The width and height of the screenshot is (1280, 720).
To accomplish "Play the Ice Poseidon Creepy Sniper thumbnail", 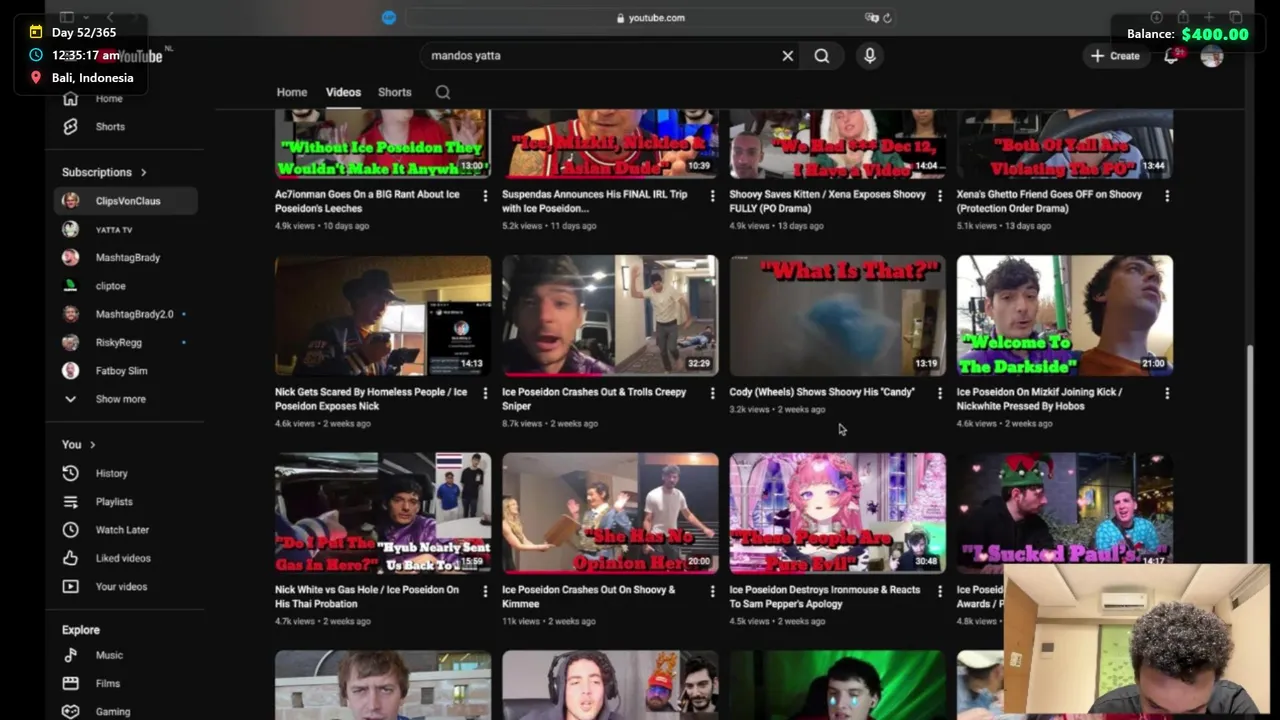I will tap(610, 316).
